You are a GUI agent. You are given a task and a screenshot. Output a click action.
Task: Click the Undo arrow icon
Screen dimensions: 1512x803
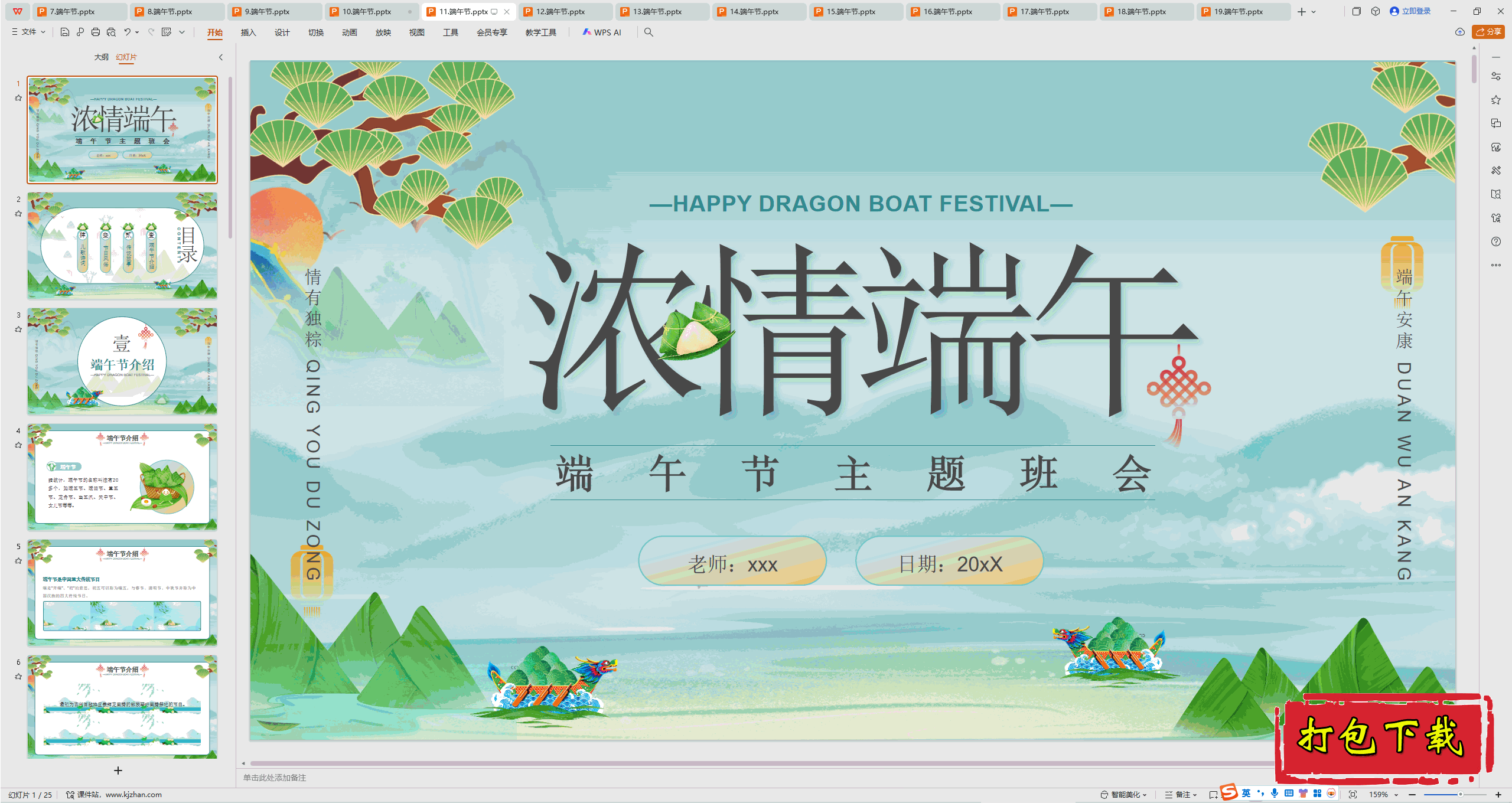[127, 32]
